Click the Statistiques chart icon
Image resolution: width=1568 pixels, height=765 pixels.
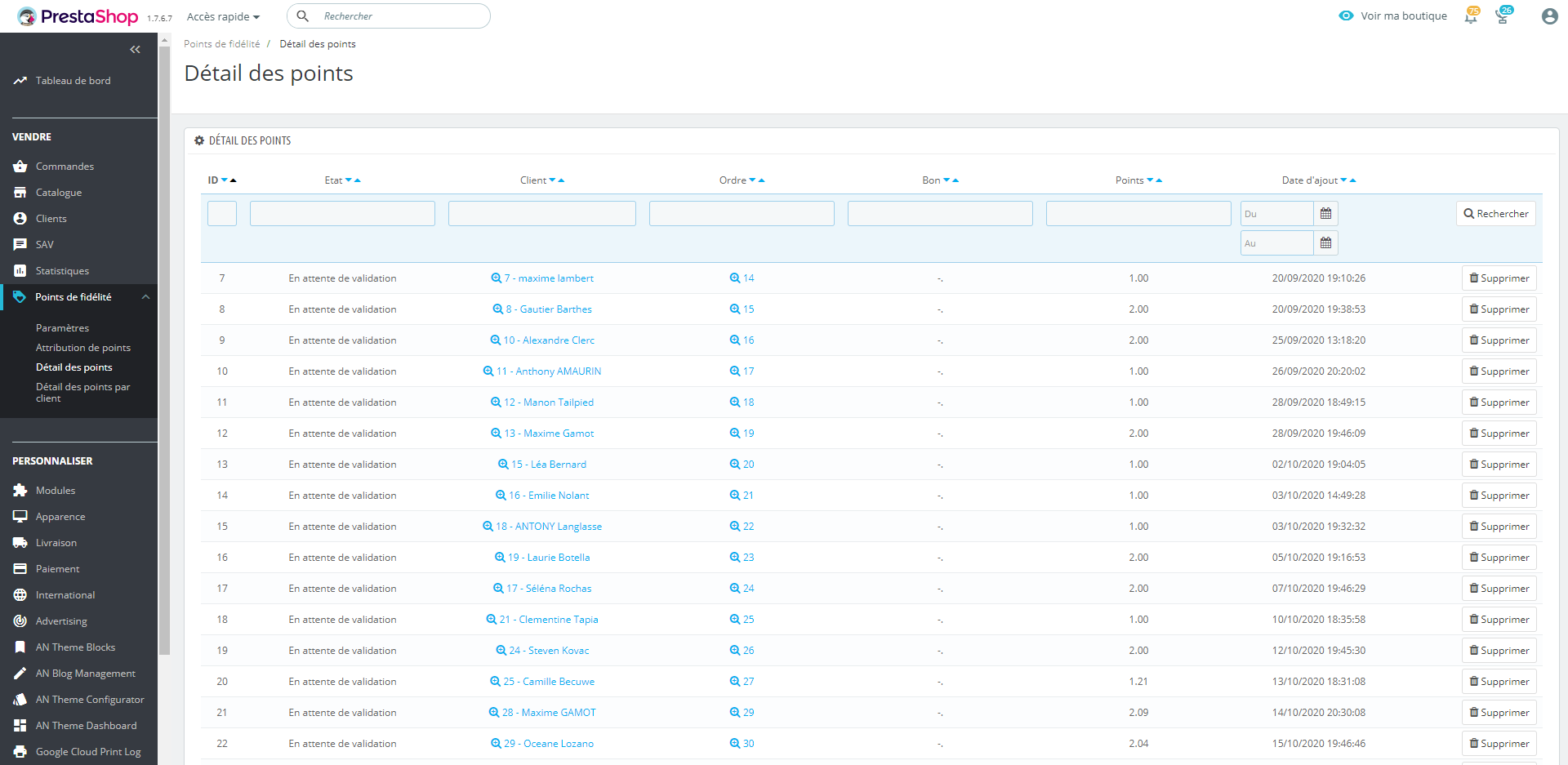click(x=20, y=271)
